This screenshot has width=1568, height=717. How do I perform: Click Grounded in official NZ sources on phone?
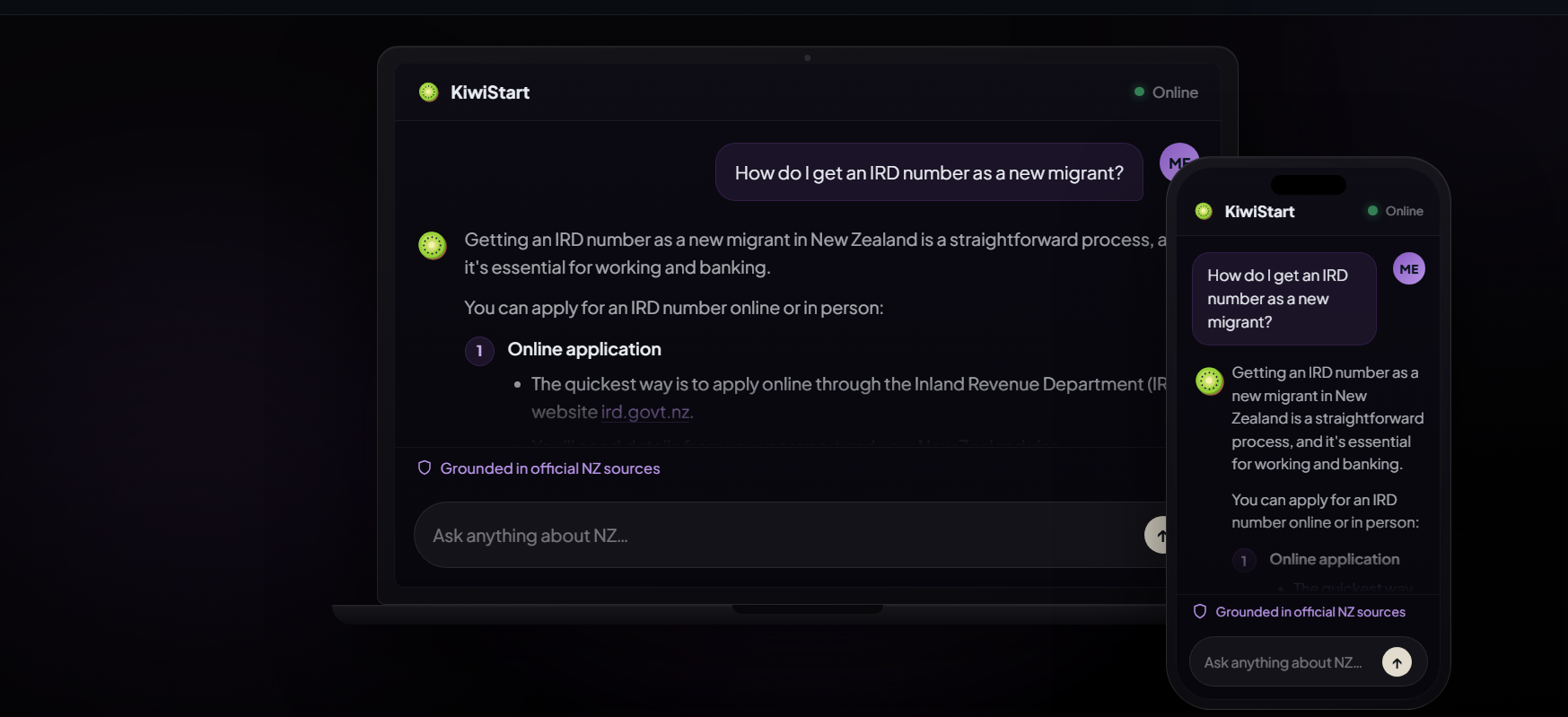[1310, 612]
